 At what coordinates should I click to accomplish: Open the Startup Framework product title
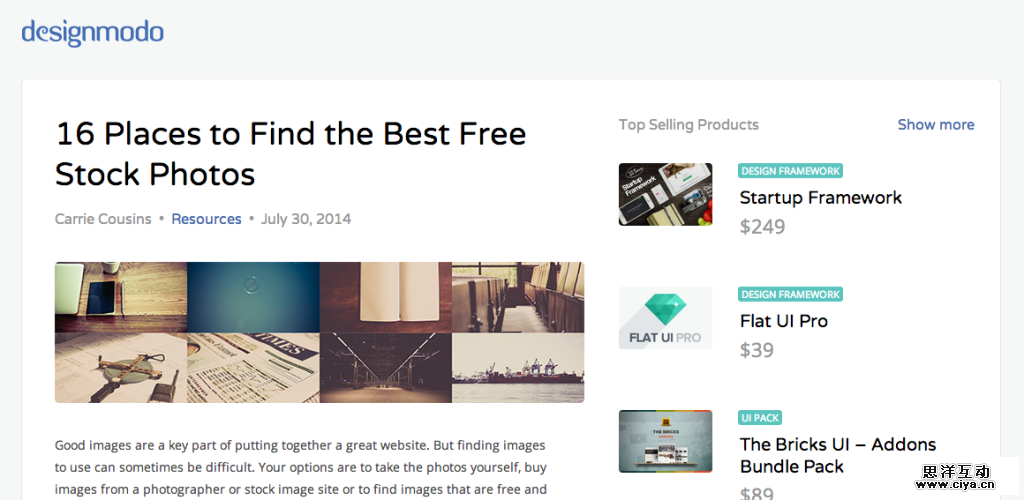click(820, 198)
